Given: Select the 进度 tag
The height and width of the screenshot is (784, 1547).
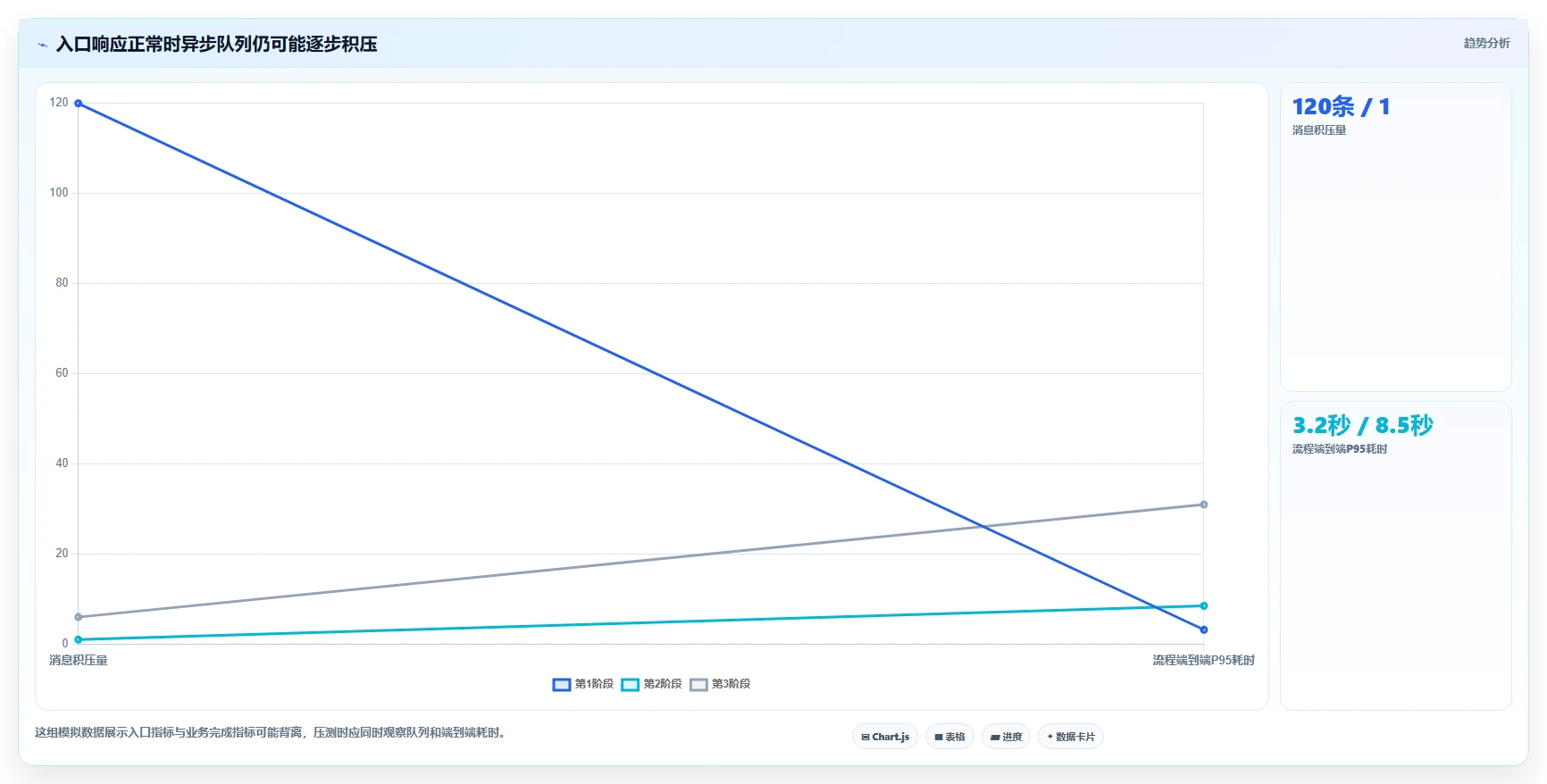Looking at the screenshot, I should (x=1006, y=737).
